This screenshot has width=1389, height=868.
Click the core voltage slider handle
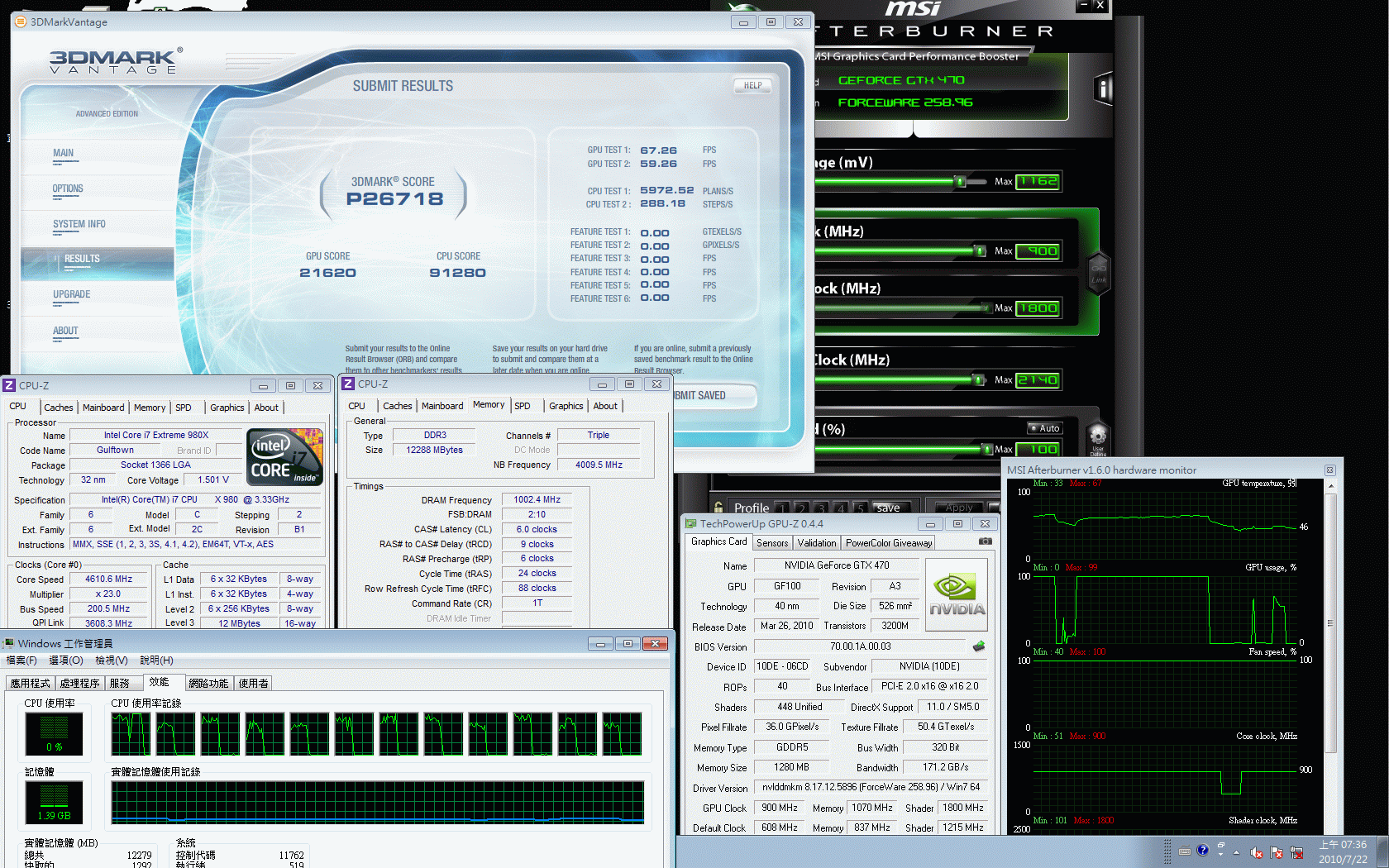pyautogui.click(x=960, y=181)
